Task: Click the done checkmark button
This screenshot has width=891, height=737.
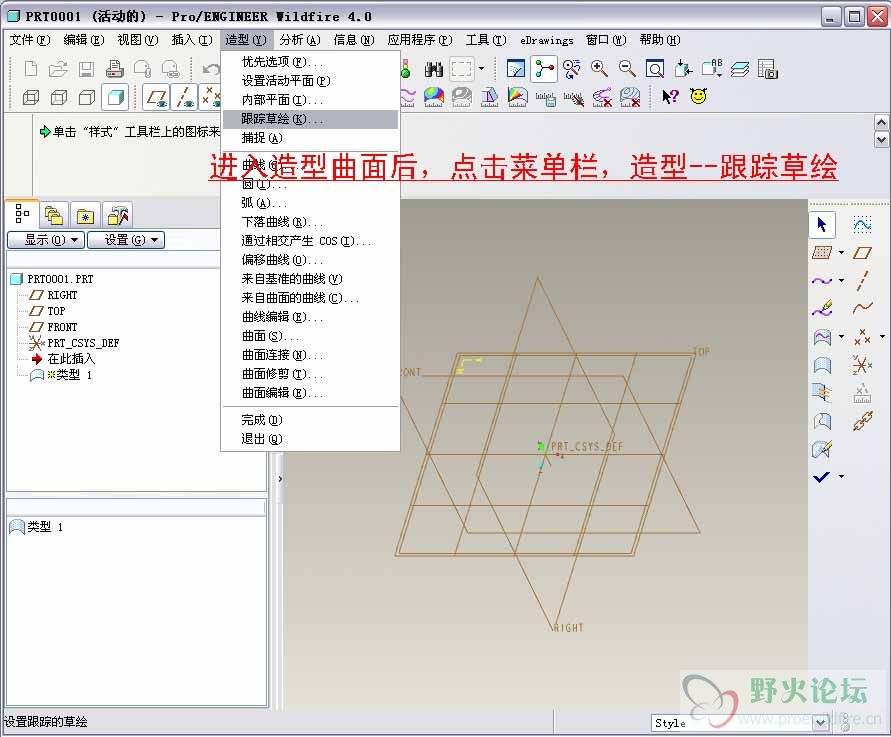Action: pyautogui.click(x=822, y=477)
